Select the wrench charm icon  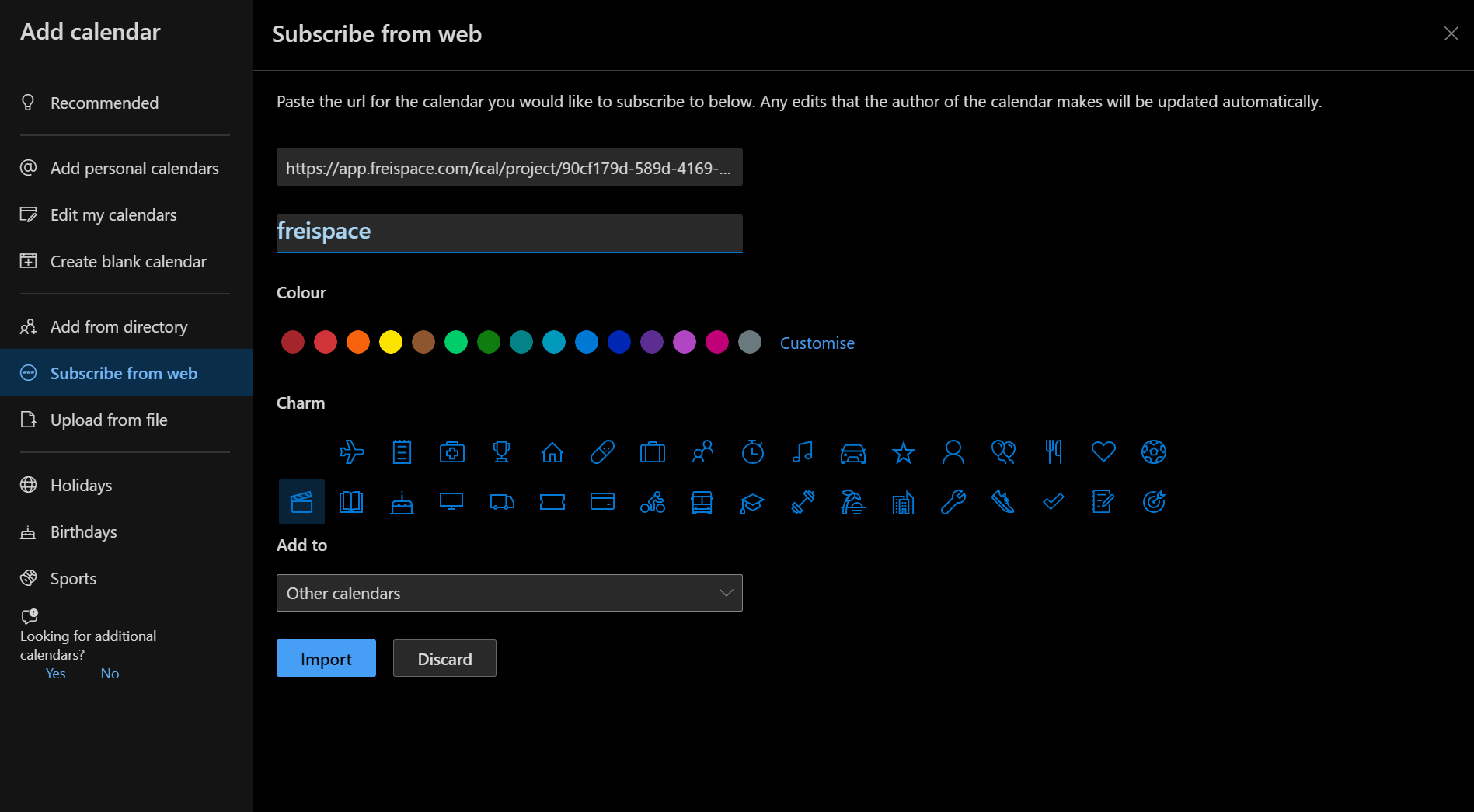tap(953, 502)
